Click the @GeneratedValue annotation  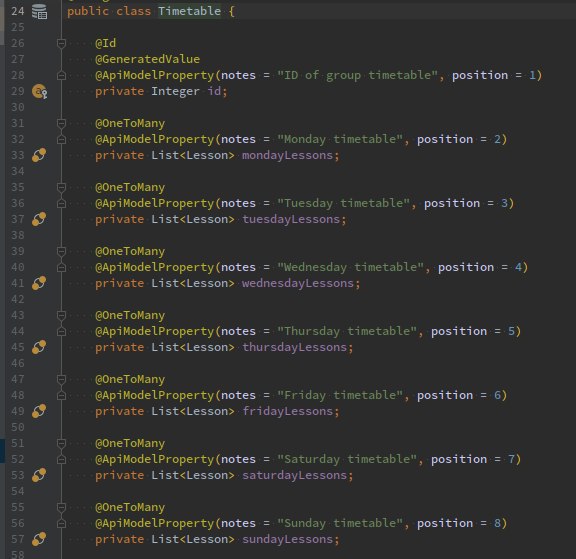(147, 59)
